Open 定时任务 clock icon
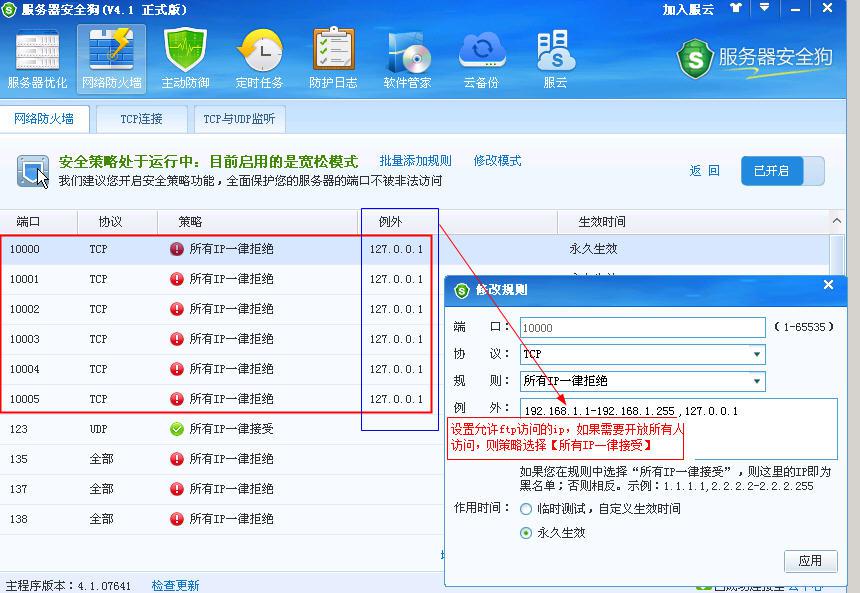This screenshot has width=860, height=593. click(x=259, y=59)
